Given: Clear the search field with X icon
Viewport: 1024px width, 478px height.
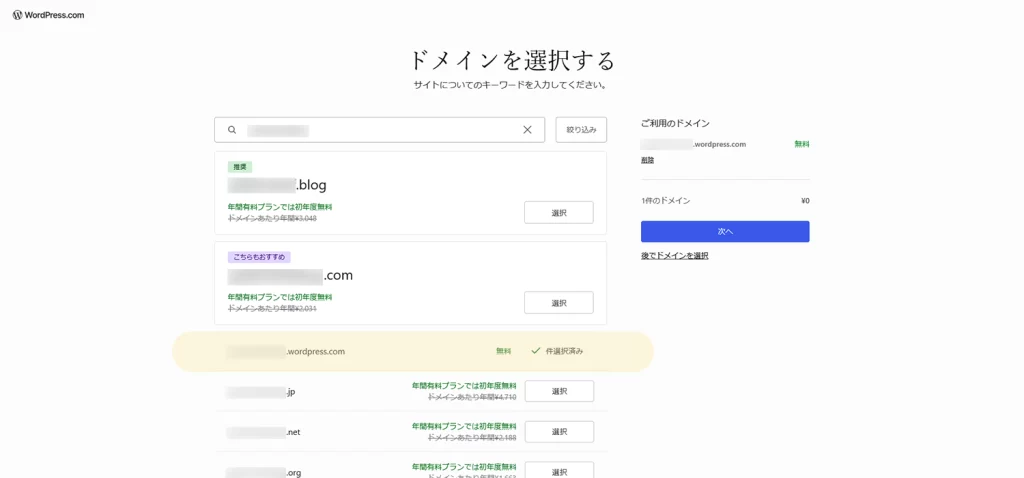Looking at the screenshot, I should [x=527, y=130].
